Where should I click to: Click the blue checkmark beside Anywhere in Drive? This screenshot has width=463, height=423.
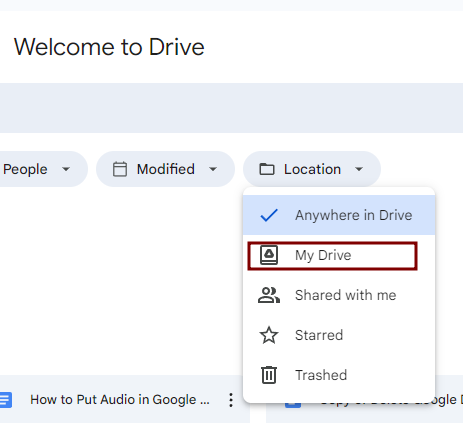[x=269, y=215]
